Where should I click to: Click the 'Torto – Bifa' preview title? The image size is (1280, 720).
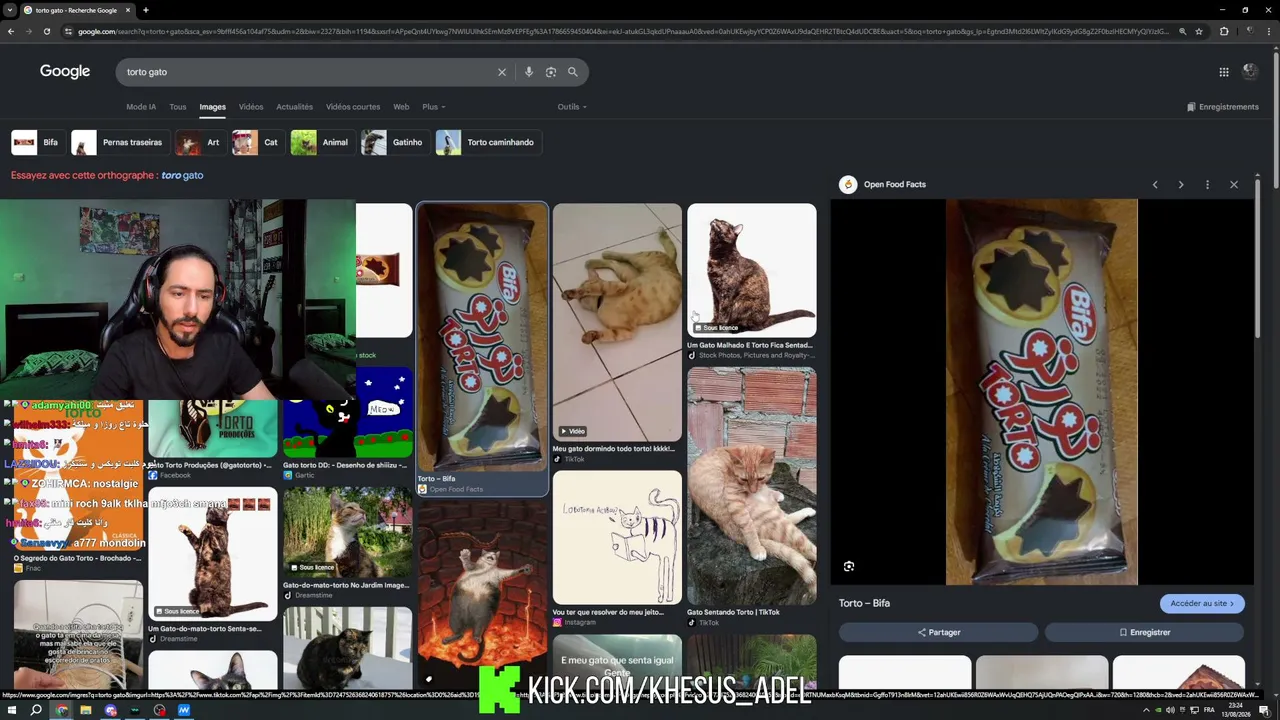coord(864,604)
